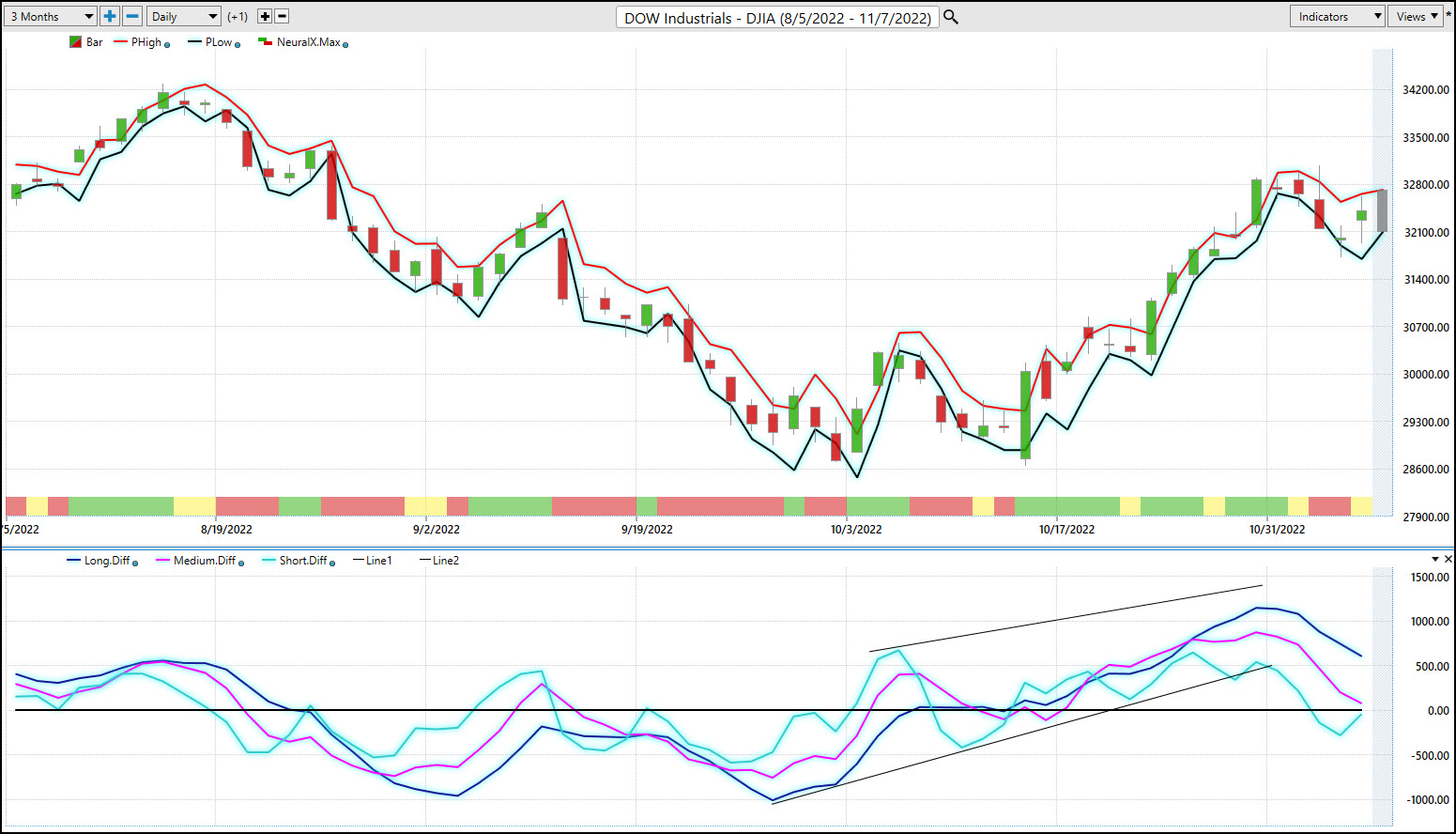Expand the lower panel options arrow

click(x=1435, y=559)
